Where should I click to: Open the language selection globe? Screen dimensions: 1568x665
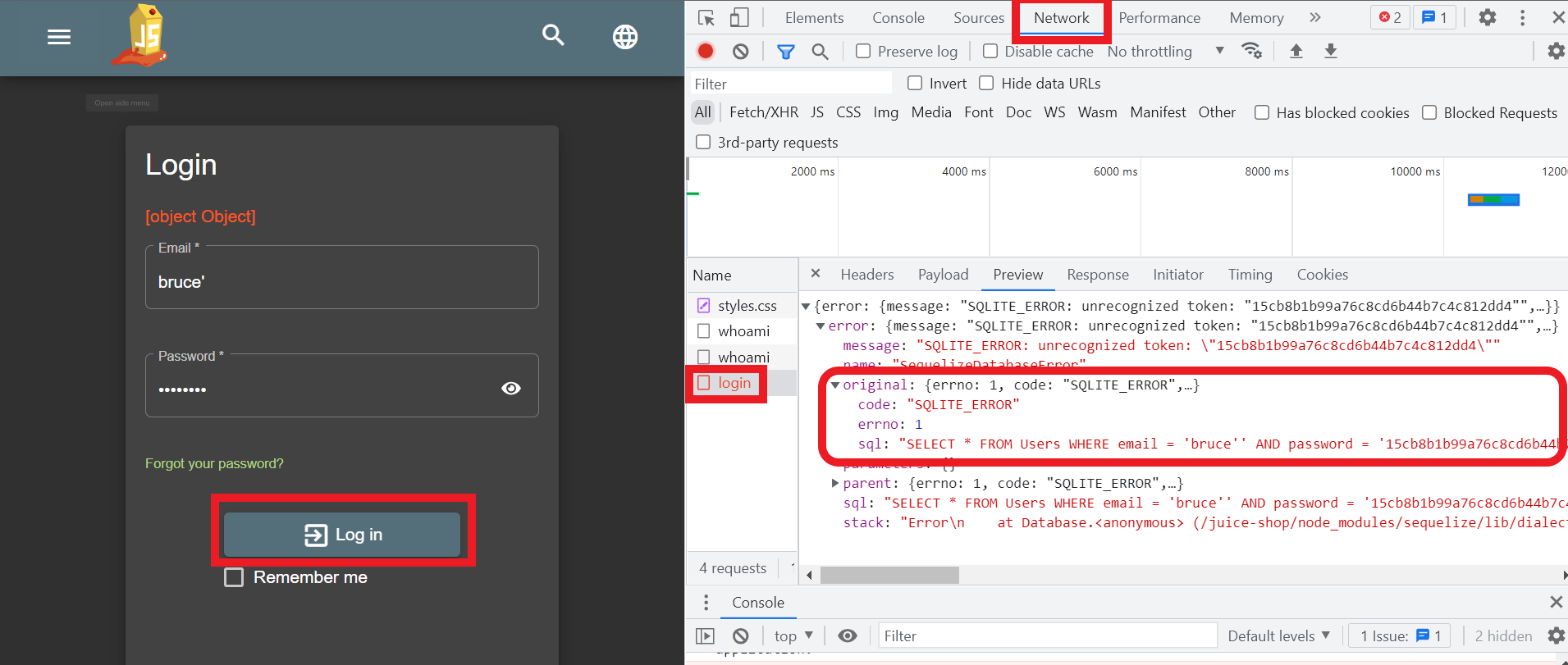tap(625, 37)
